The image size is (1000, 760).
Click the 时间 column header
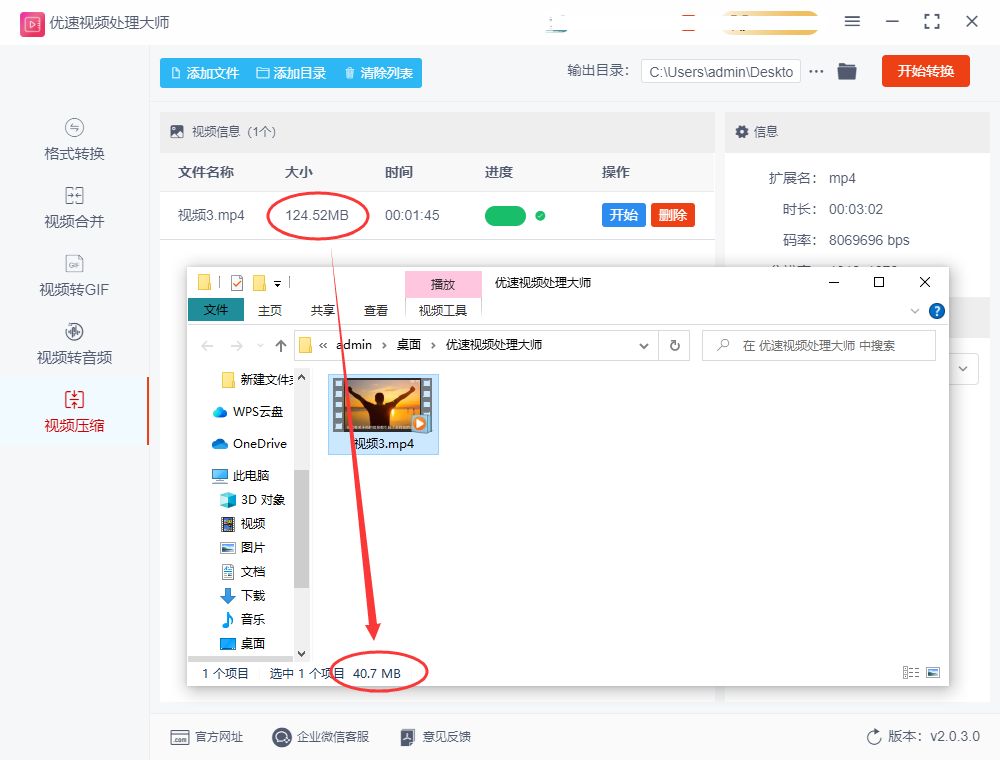pyautogui.click(x=399, y=172)
